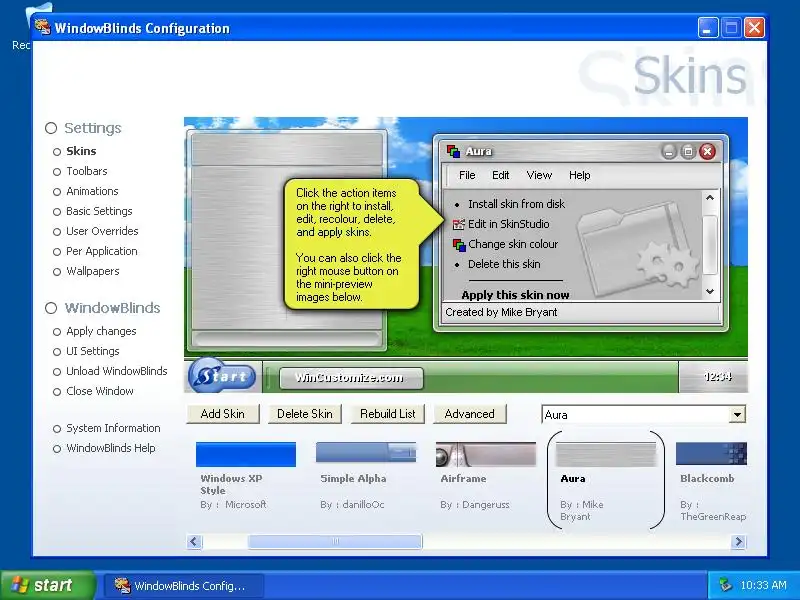800x600 pixels.
Task: Click the action list scroll-up arrow
Action: (710, 197)
